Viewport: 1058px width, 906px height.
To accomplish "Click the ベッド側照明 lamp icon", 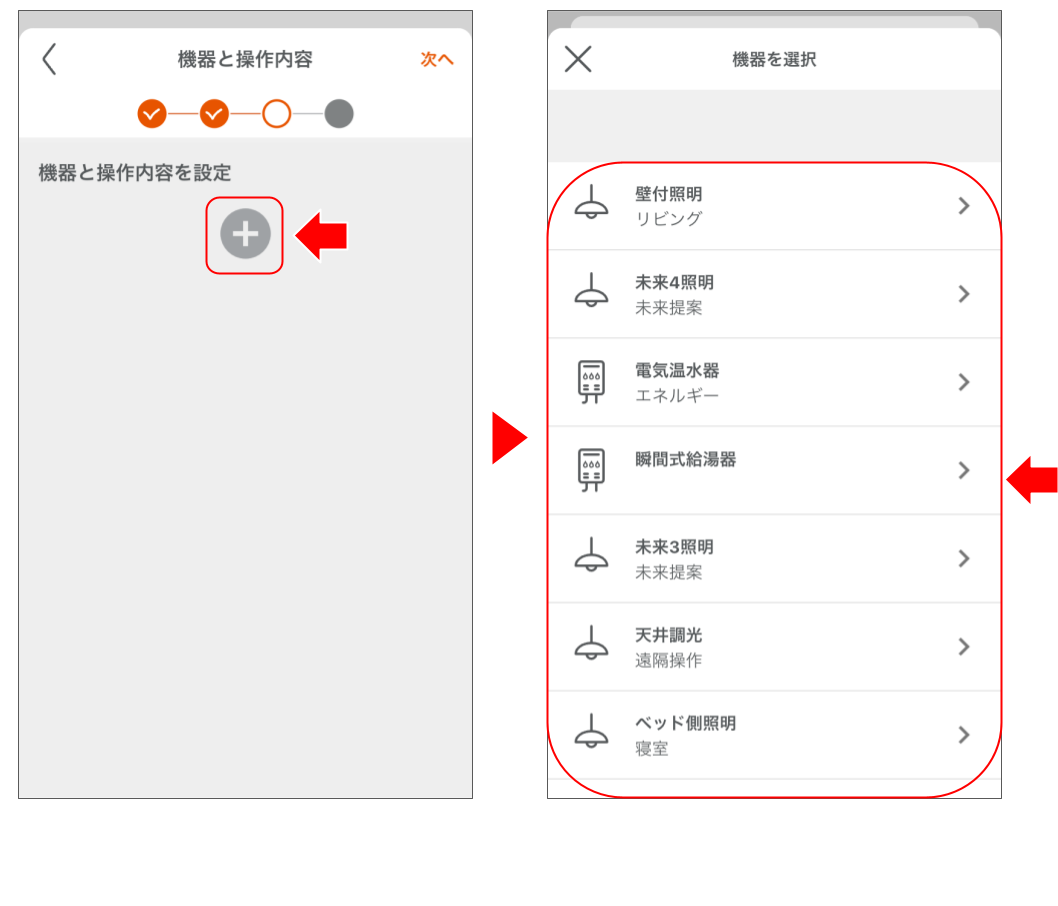I will tap(591, 734).
